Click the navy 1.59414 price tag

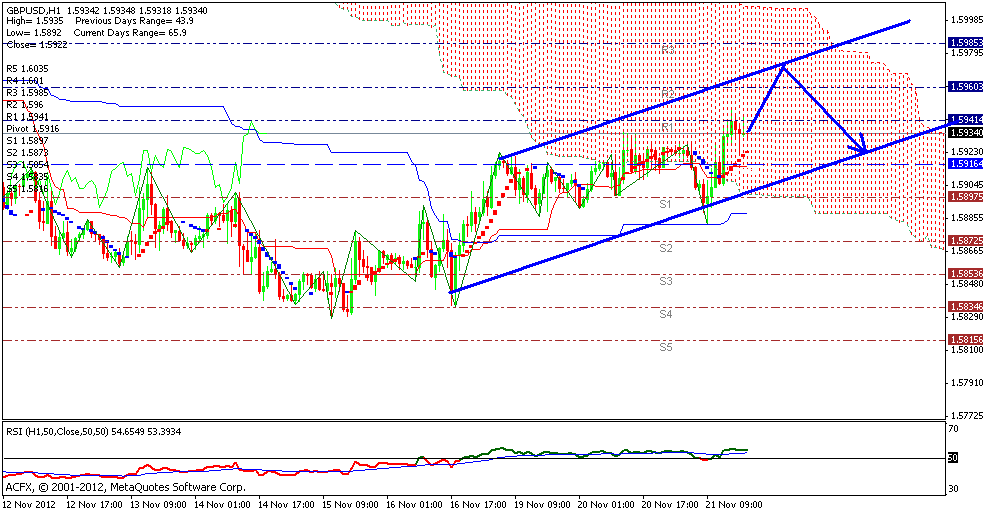click(x=965, y=119)
